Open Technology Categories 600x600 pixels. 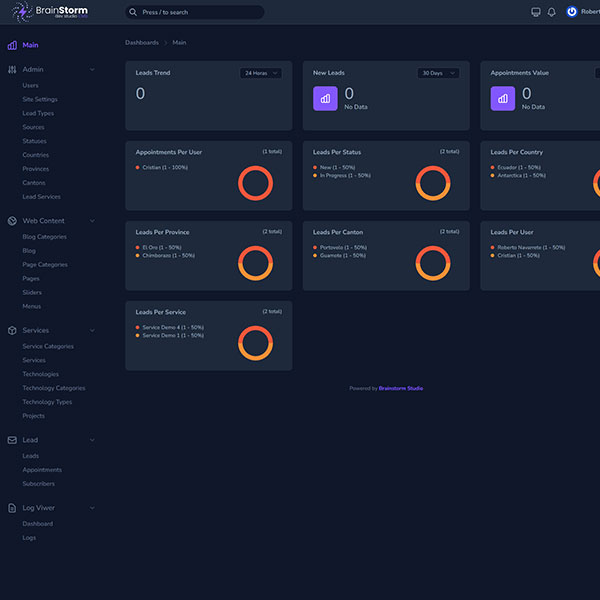54,388
